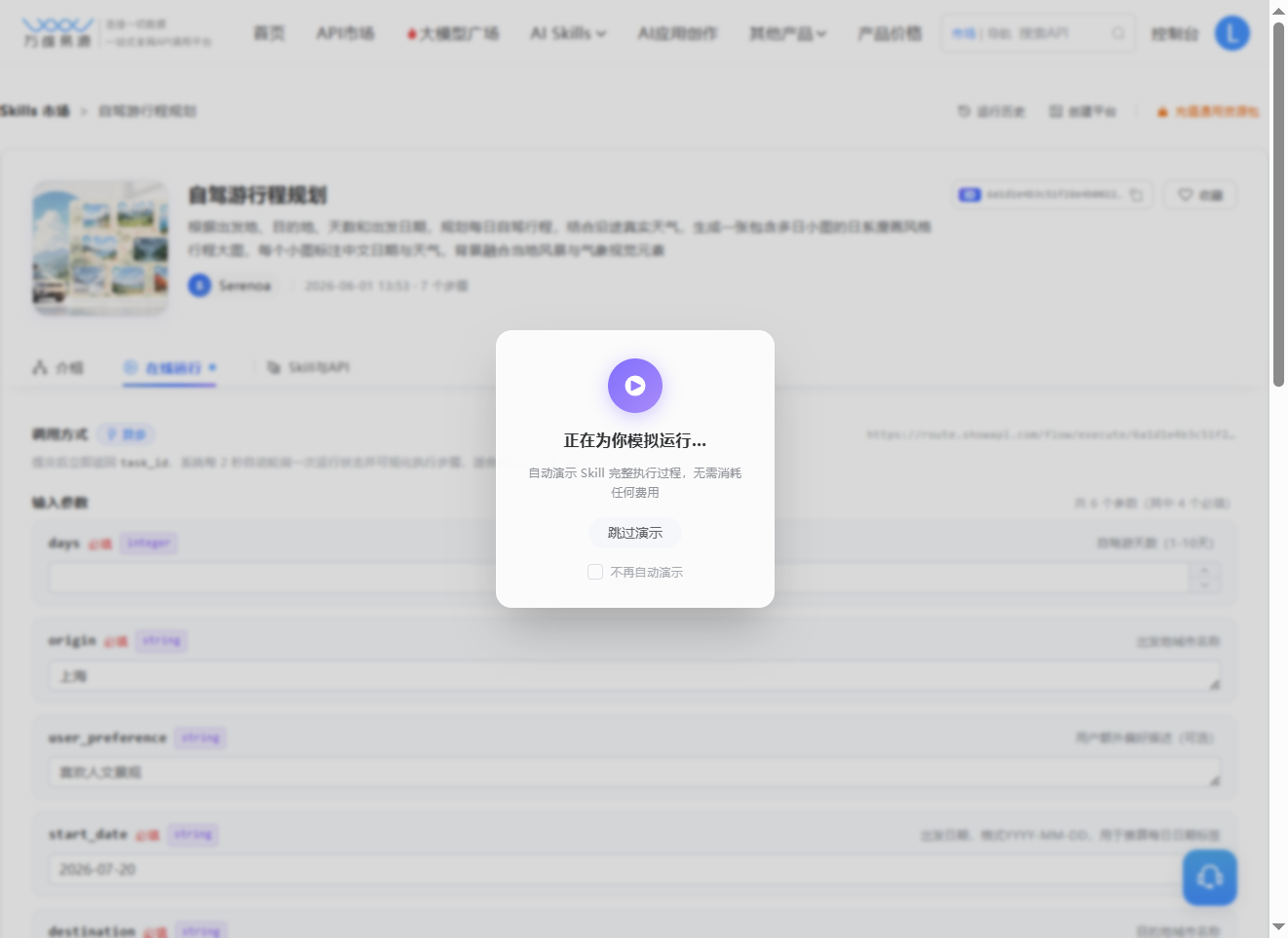Click the 跳过演示 button

pyautogui.click(x=635, y=533)
